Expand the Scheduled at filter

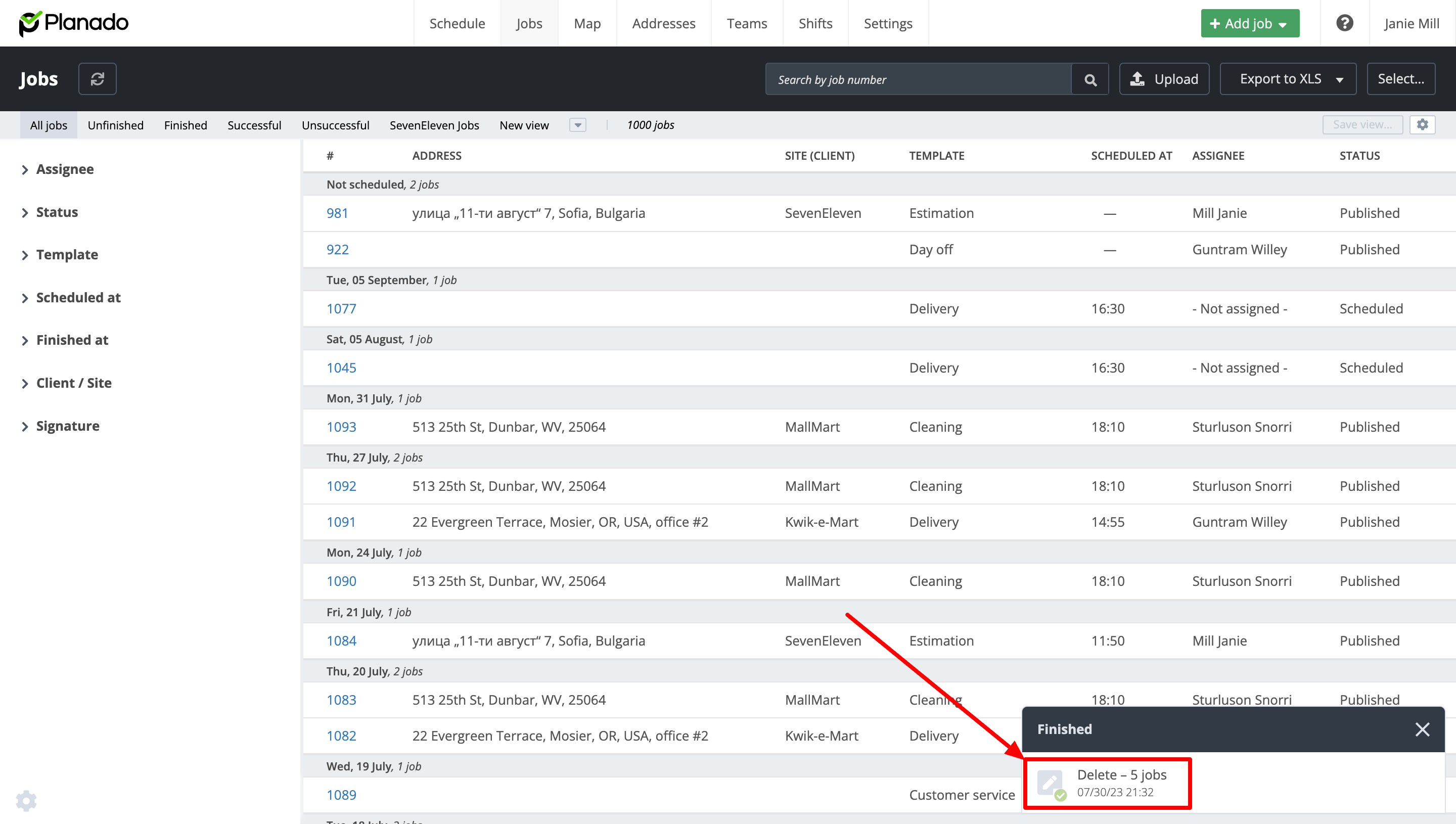78,298
